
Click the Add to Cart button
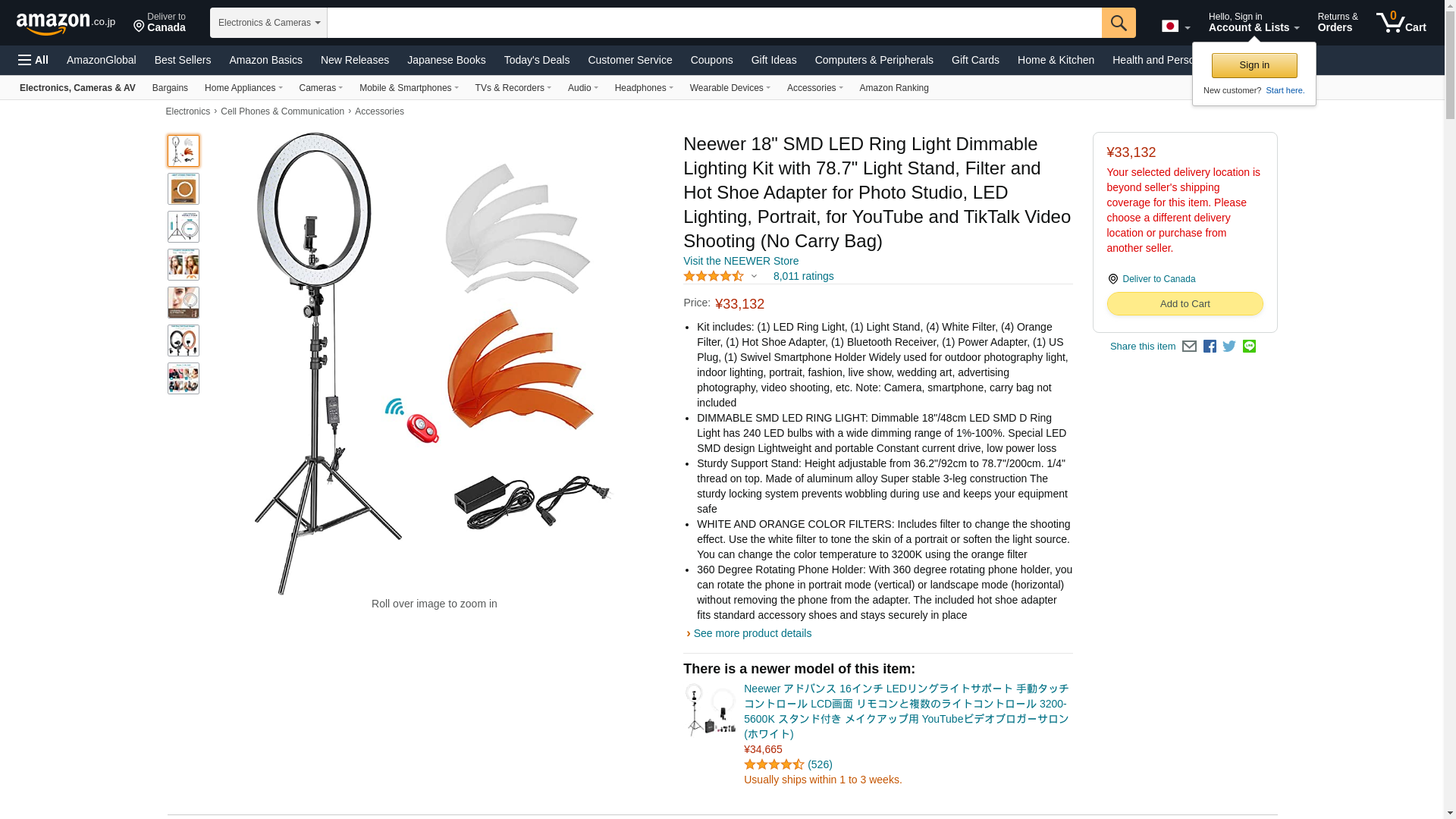1185,304
